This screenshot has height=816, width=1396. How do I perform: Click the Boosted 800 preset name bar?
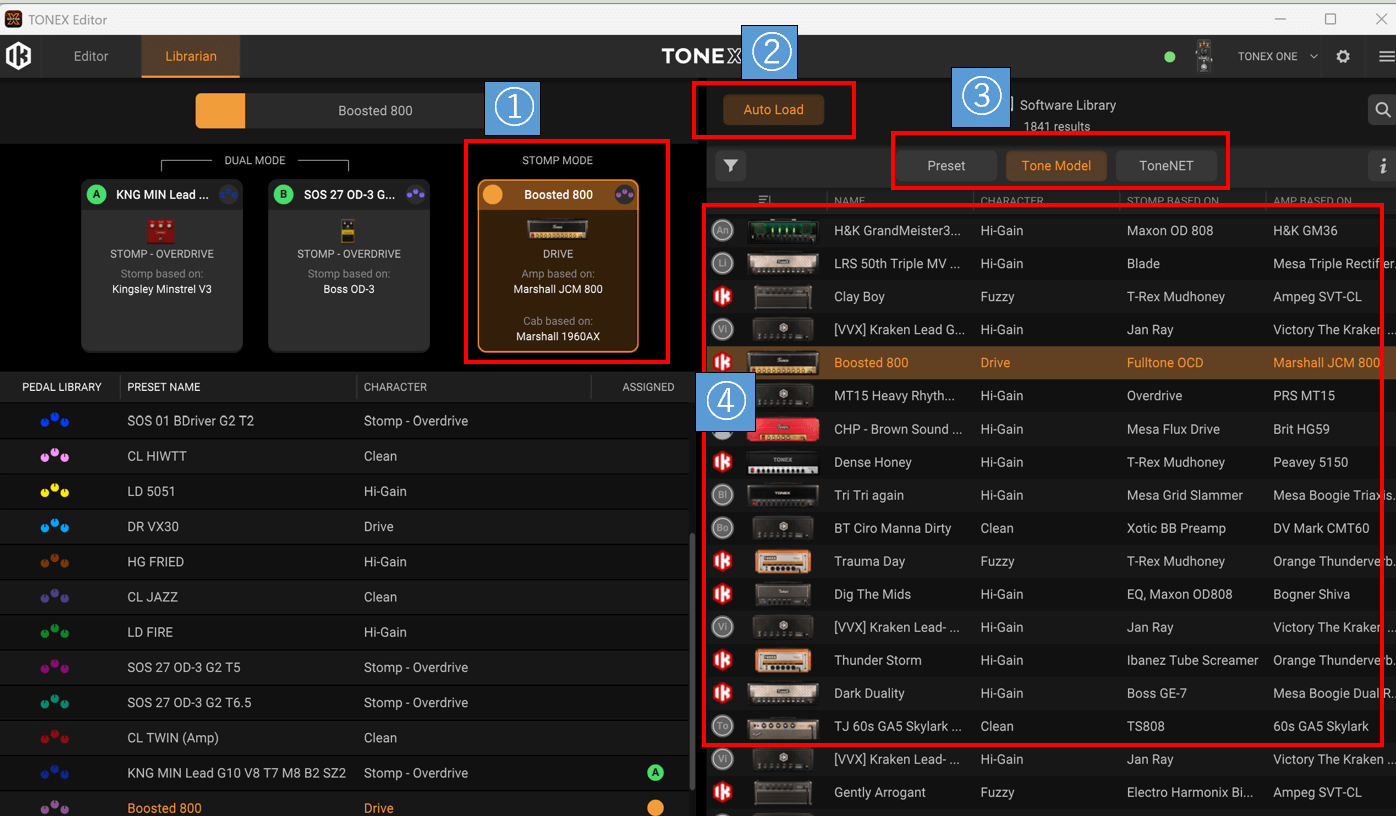[x=375, y=111]
